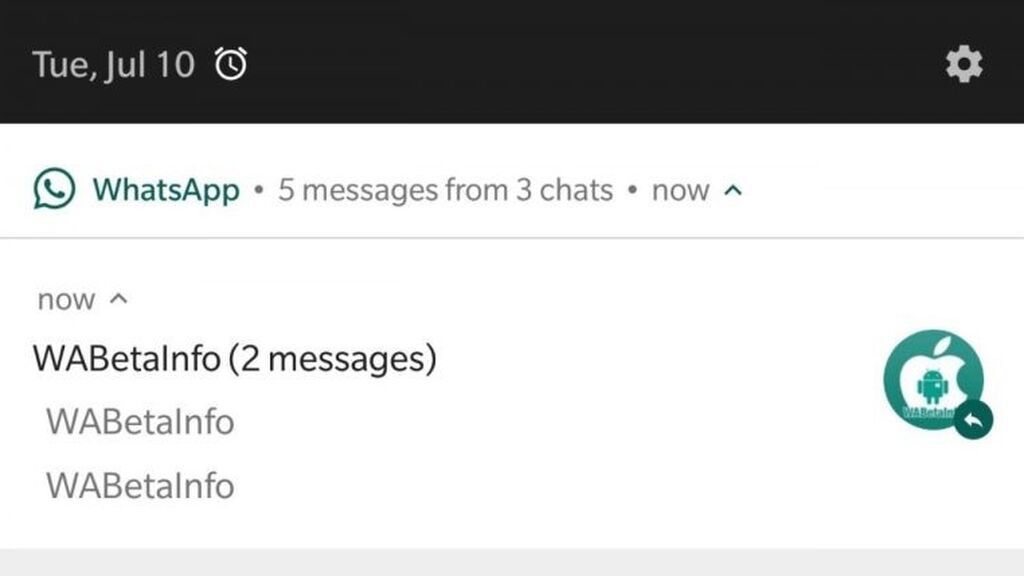Tap the empty dark quick-settings header bar
The width and height of the screenshot is (1024, 576).
click(588, 62)
